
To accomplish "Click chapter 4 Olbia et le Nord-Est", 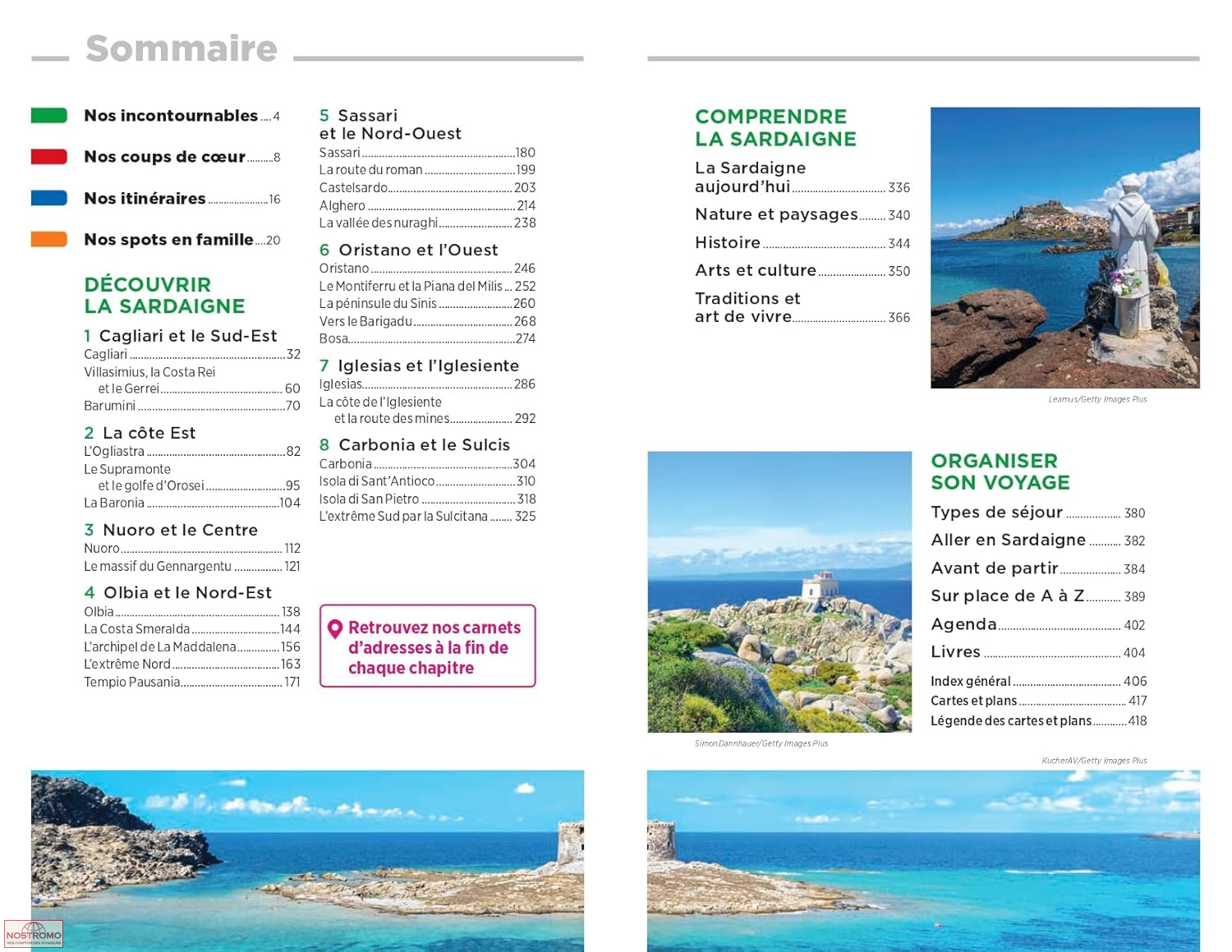I will (x=177, y=592).
